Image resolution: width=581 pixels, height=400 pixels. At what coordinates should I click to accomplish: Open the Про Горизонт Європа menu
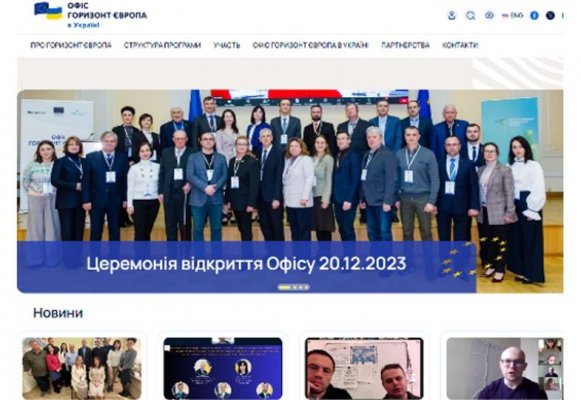tap(71, 45)
